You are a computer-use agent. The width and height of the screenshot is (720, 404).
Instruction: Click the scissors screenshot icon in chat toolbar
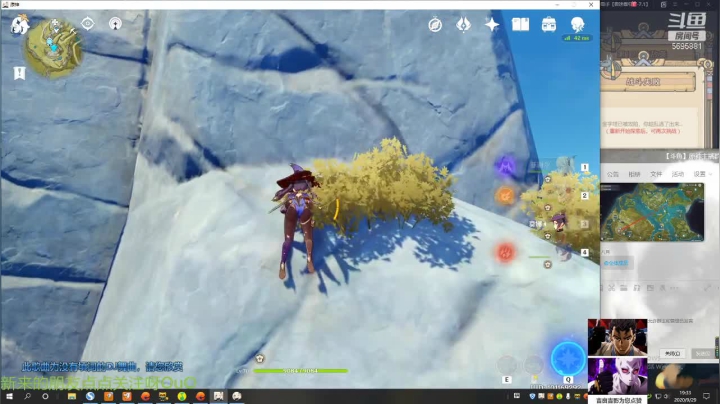pyautogui.click(x=612, y=288)
